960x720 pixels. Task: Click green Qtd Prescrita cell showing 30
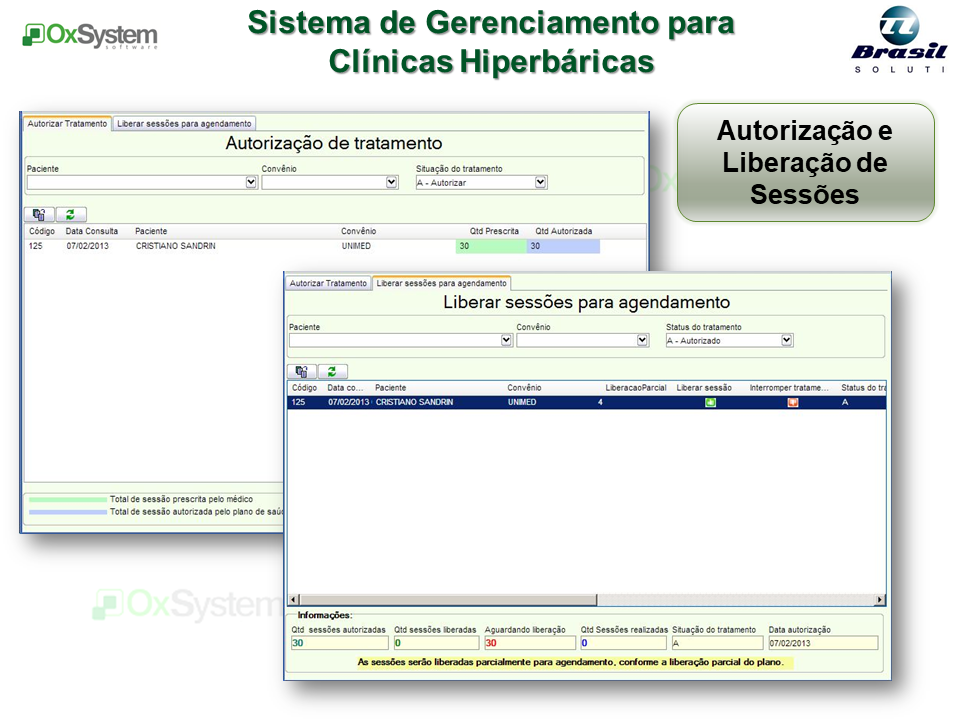pyautogui.click(x=490, y=246)
